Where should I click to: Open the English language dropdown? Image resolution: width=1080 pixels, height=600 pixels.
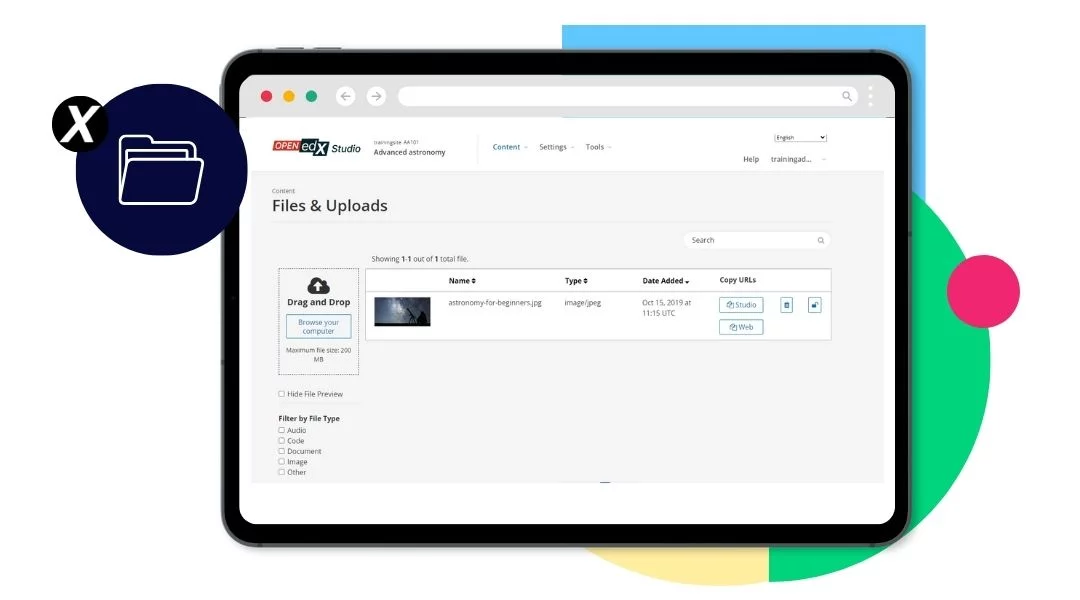tap(800, 137)
